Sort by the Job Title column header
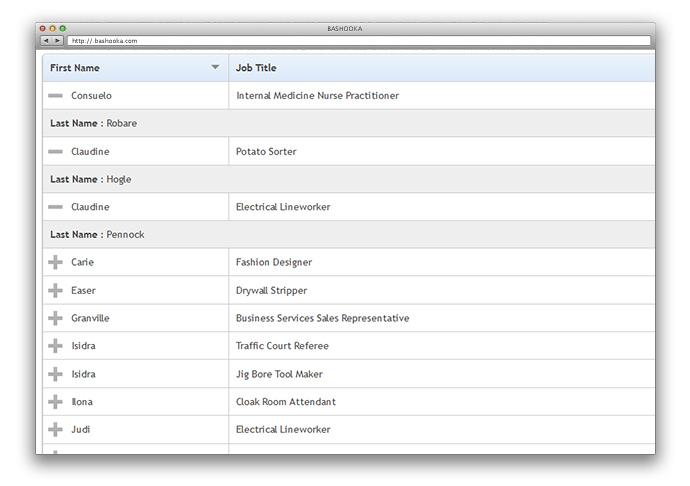 [256, 68]
